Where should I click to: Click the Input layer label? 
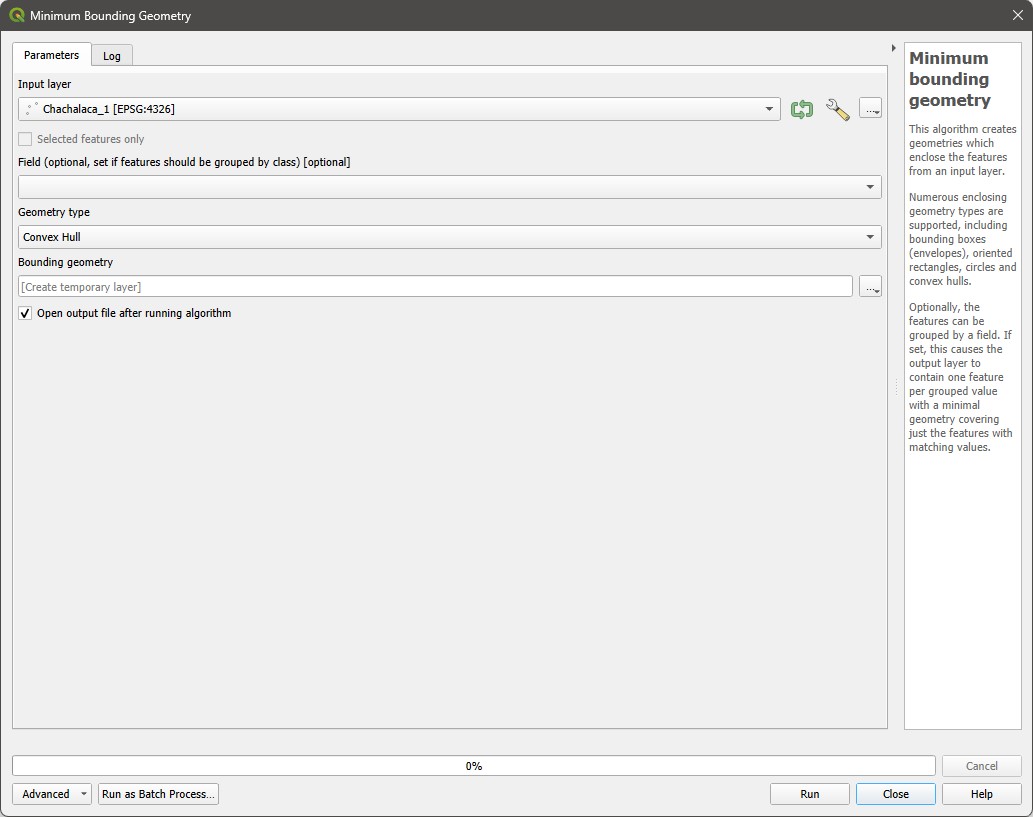(44, 84)
